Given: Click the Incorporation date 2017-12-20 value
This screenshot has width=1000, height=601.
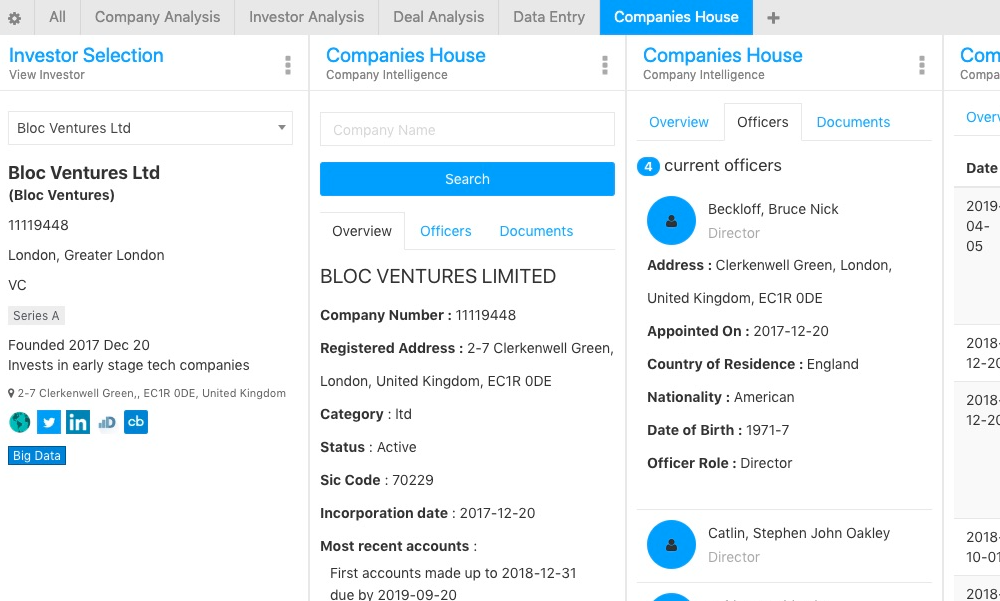Looking at the screenshot, I should pos(497,514).
